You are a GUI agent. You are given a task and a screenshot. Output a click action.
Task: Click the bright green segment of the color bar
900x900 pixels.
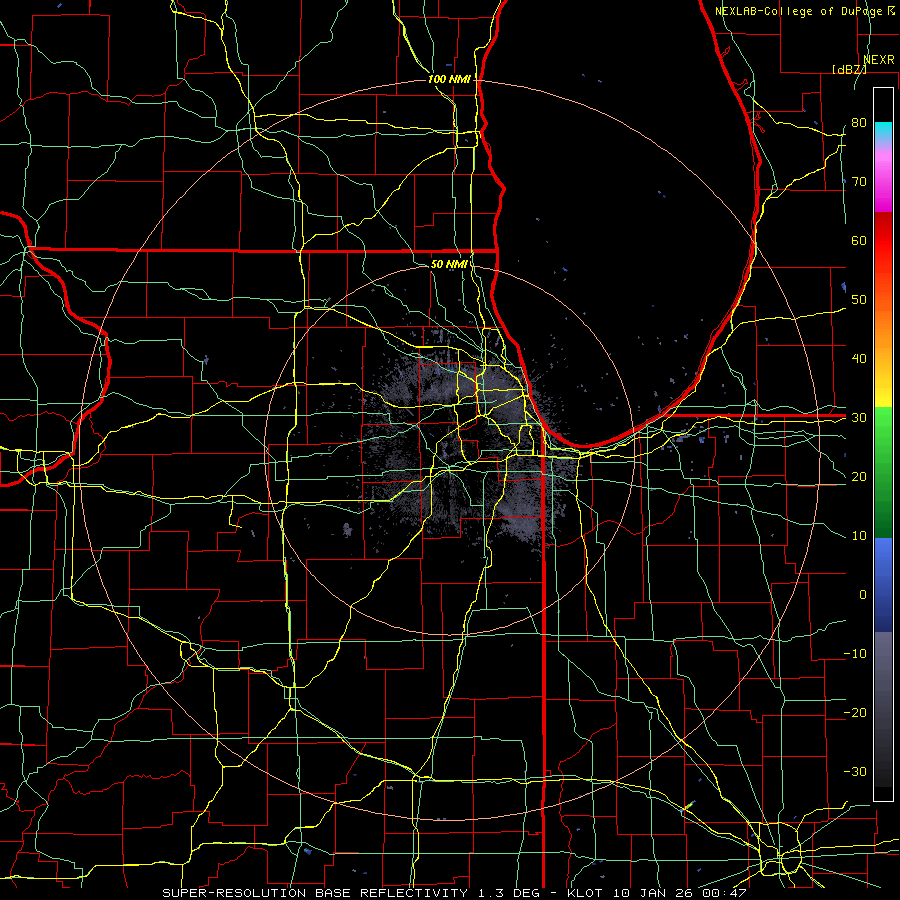883,436
